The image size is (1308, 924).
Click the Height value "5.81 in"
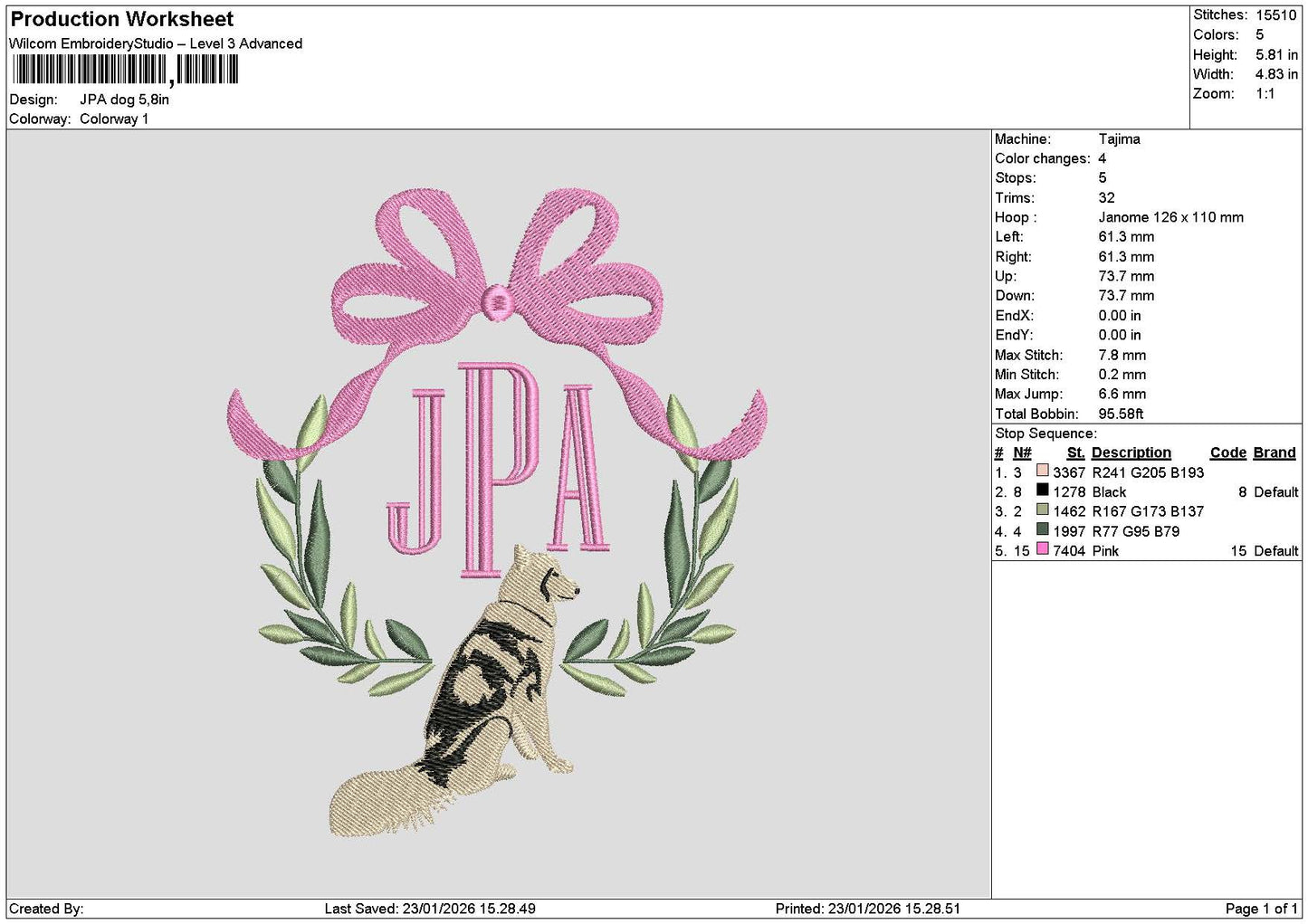(1276, 54)
